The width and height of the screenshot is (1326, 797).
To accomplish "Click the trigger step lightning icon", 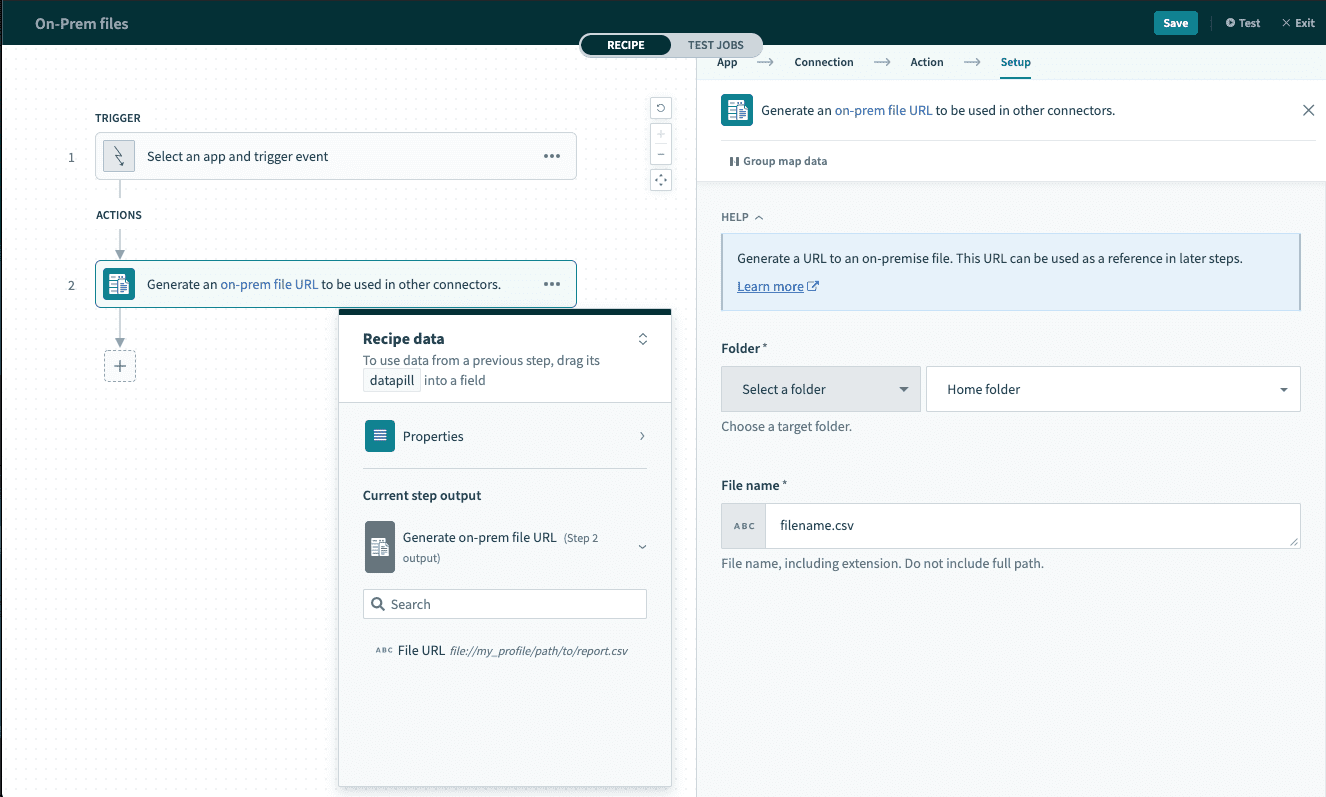I will point(119,156).
